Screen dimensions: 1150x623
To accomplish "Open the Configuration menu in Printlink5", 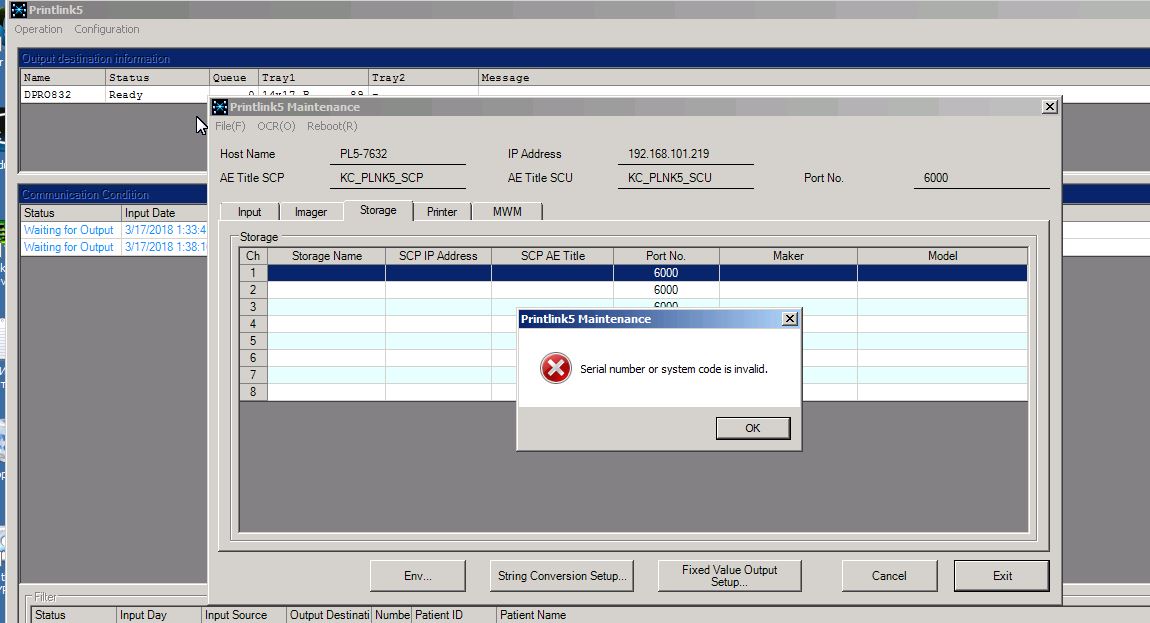I will (x=107, y=30).
